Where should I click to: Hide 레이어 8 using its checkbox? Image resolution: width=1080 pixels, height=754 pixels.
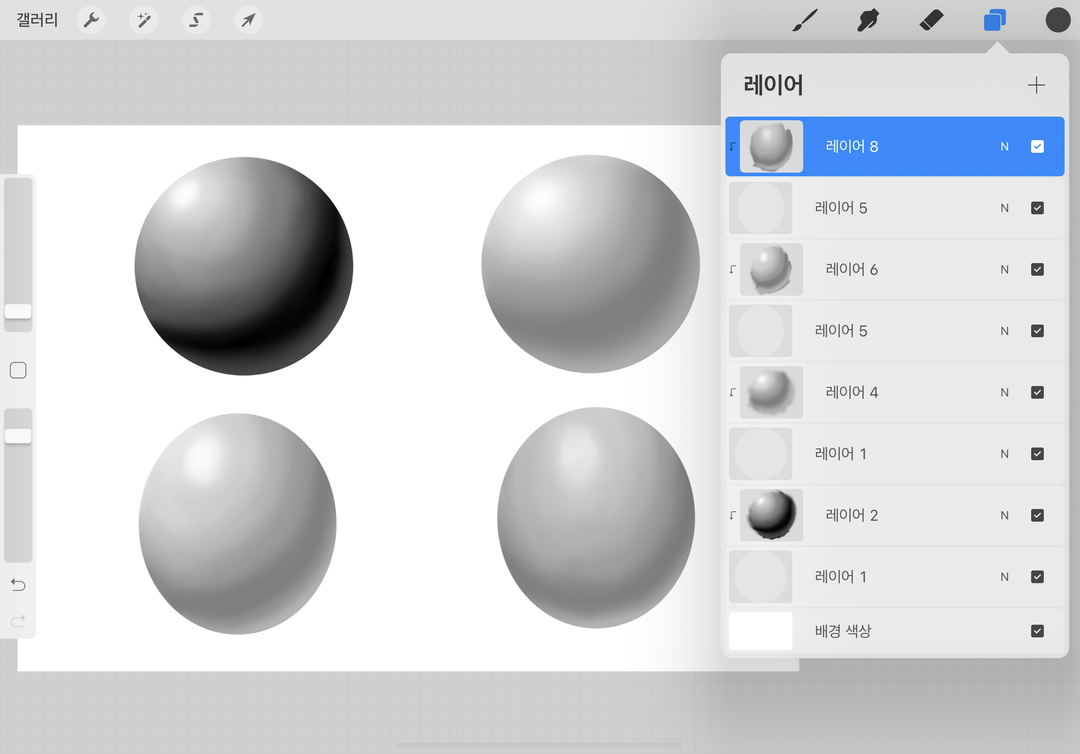point(1037,147)
